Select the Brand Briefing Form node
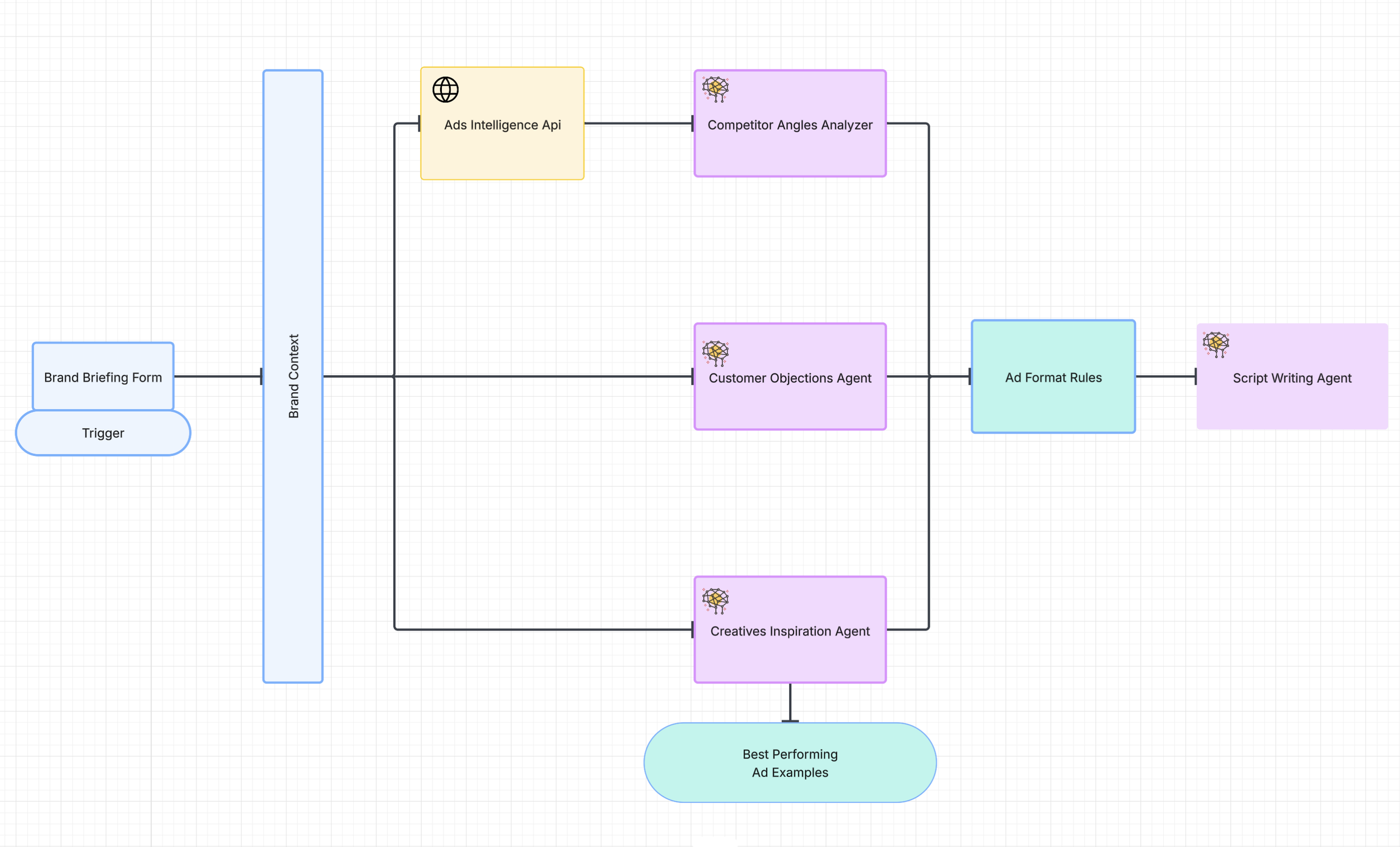1400x847 pixels. tap(103, 377)
